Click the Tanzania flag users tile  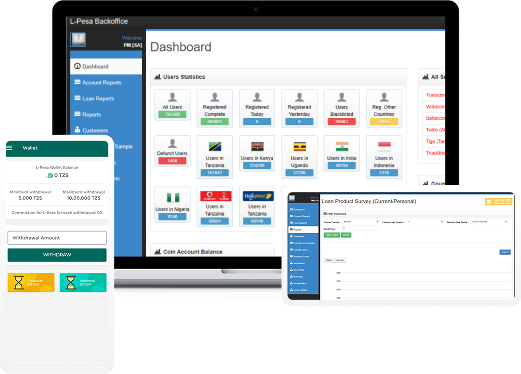[215, 157]
